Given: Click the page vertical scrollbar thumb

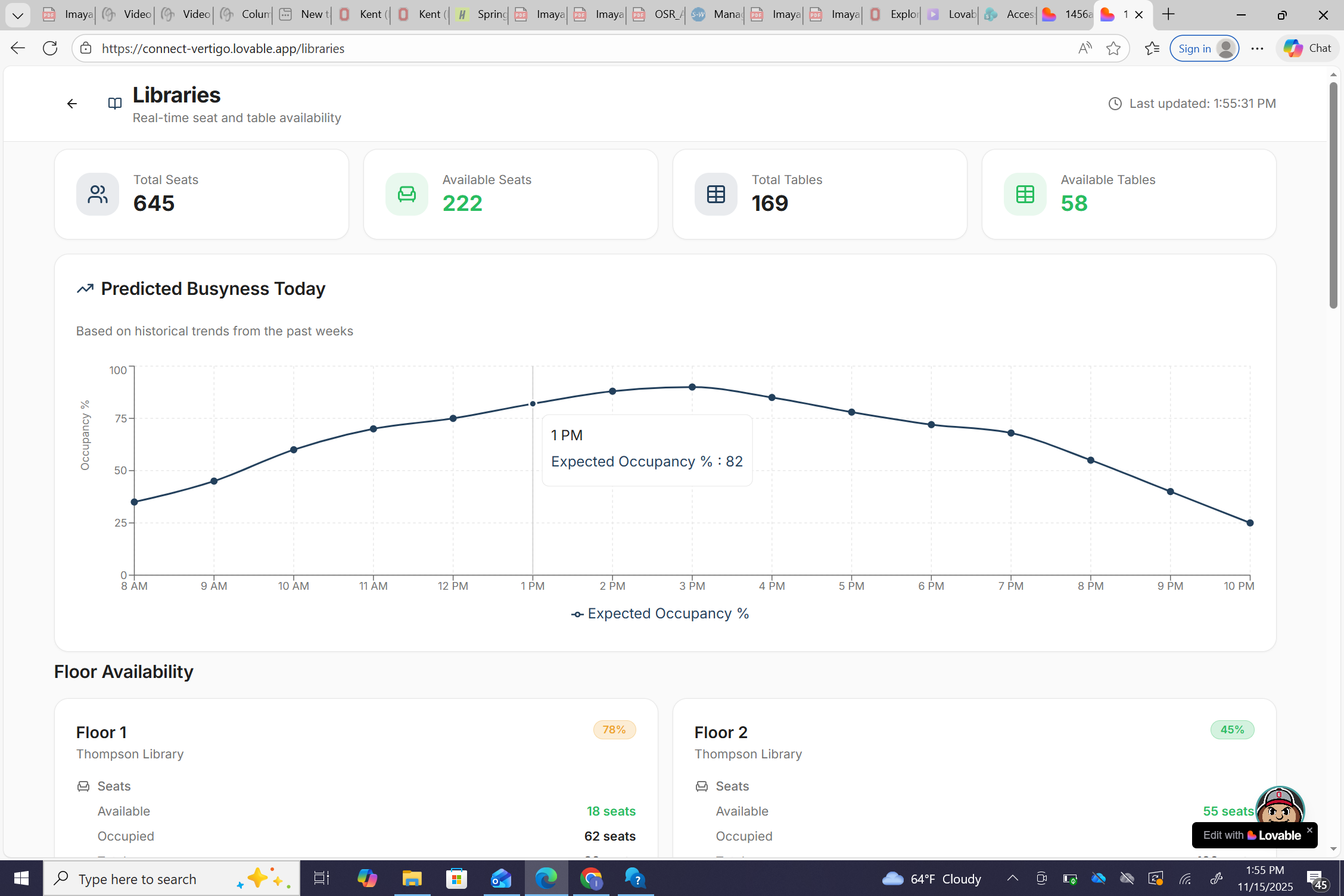Looking at the screenshot, I should click(x=1333, y=197).
